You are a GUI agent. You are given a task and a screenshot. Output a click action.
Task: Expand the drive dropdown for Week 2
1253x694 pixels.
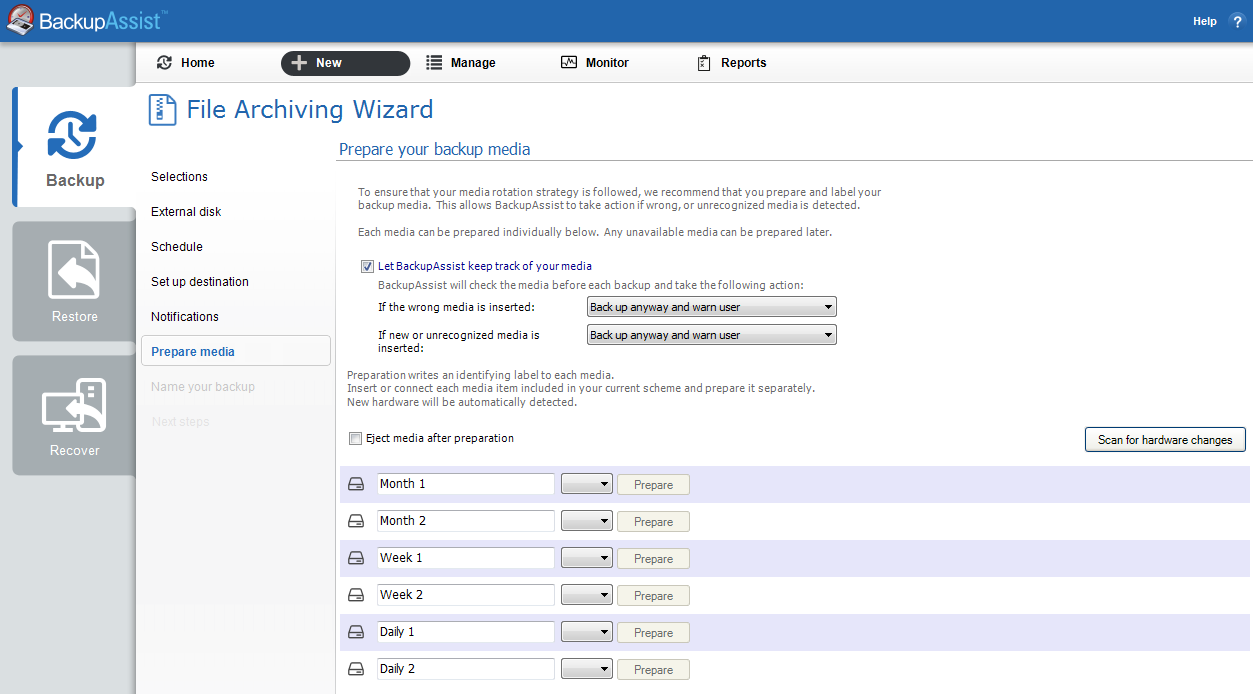click(x=587, y=596)
